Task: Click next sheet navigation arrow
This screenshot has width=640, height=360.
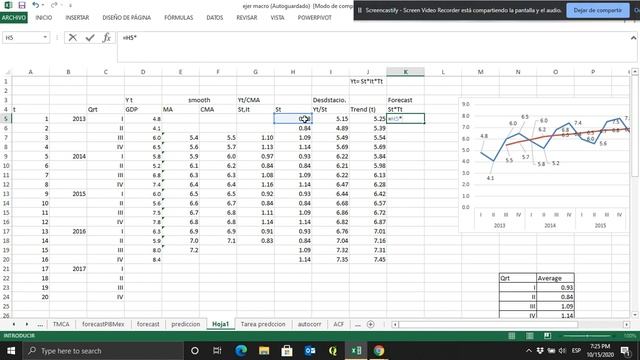Action: [27, 324]
